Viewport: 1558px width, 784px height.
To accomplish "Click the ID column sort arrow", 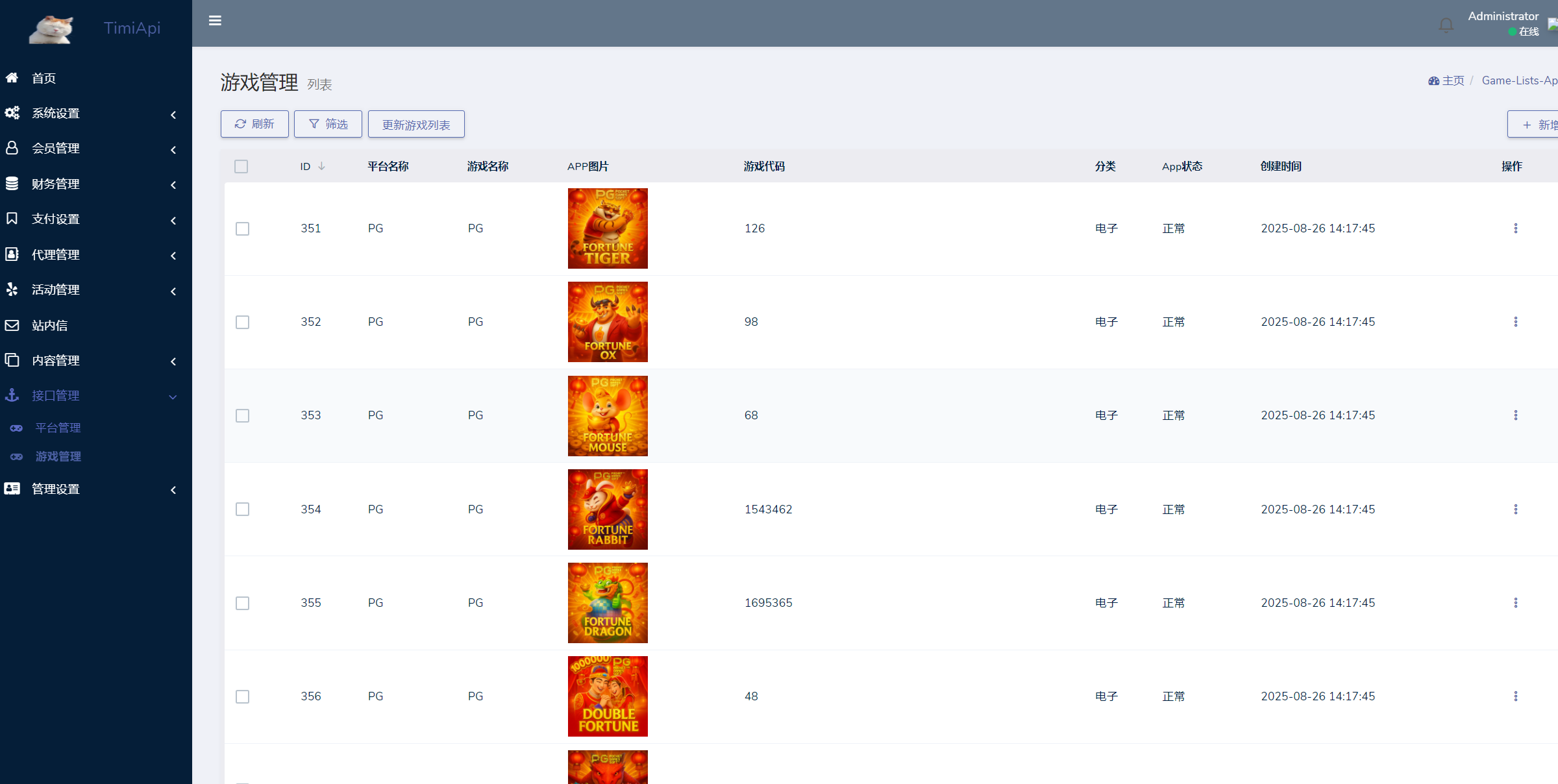I will pyautogui.click(x=321, y=166).
